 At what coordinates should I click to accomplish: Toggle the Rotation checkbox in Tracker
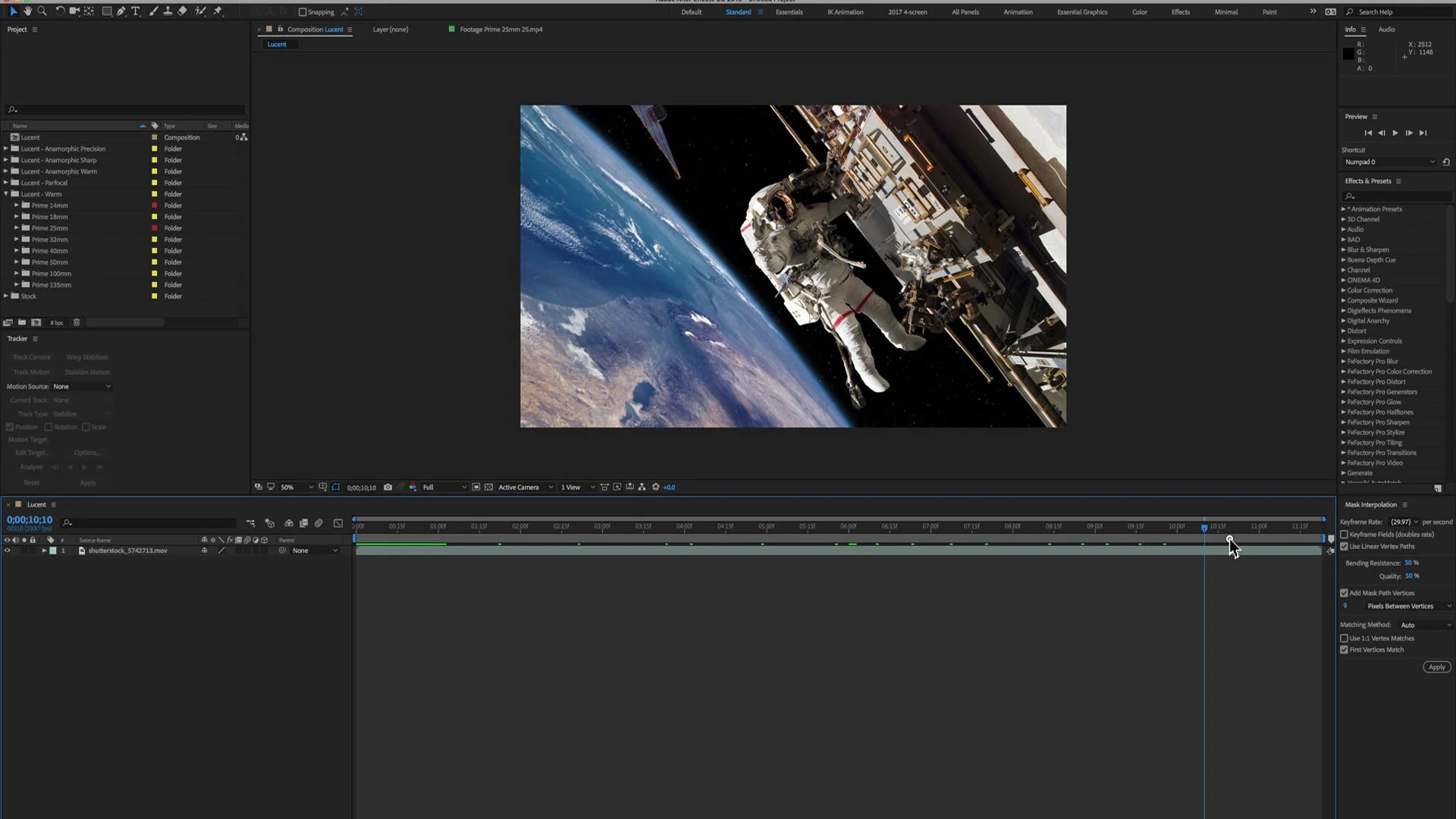click(49, 428)
